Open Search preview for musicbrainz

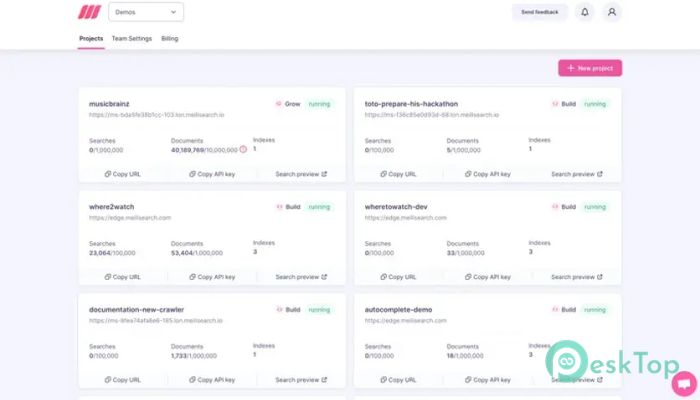pyautogui.click(x=301, y=174)
